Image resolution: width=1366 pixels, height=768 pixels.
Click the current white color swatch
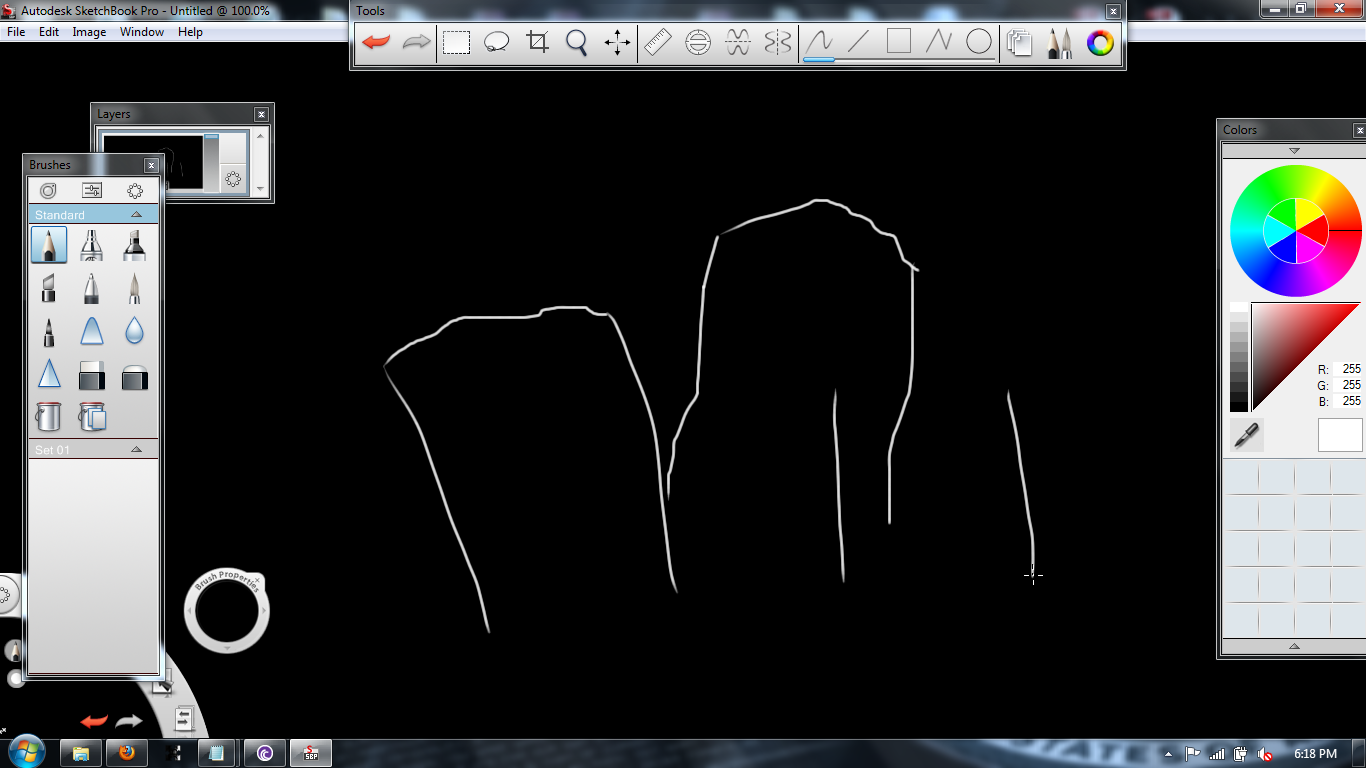click(x=1340, y=435)
